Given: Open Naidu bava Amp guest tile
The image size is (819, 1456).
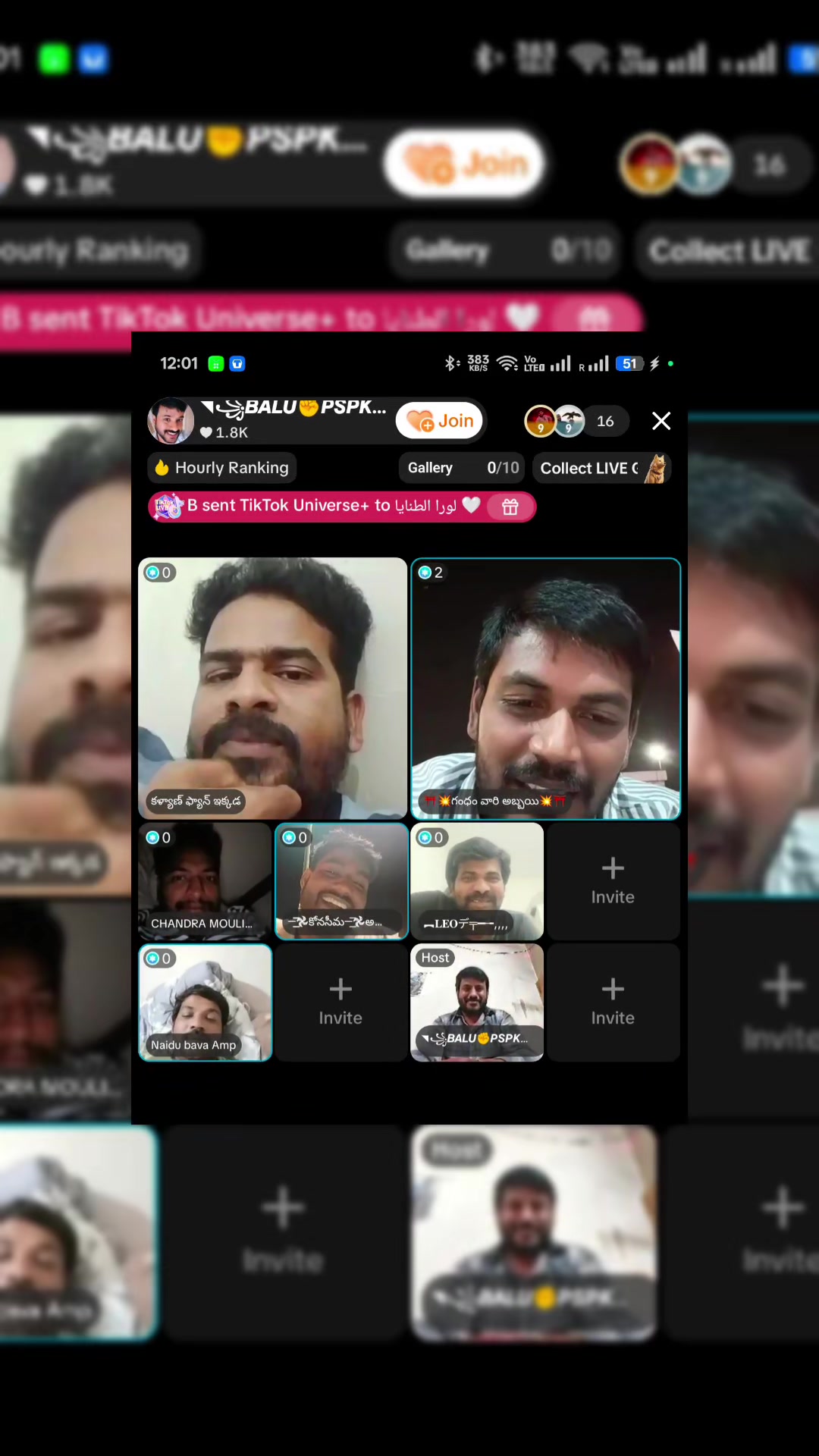Looking at the screenshot, I should (205, 1003).
